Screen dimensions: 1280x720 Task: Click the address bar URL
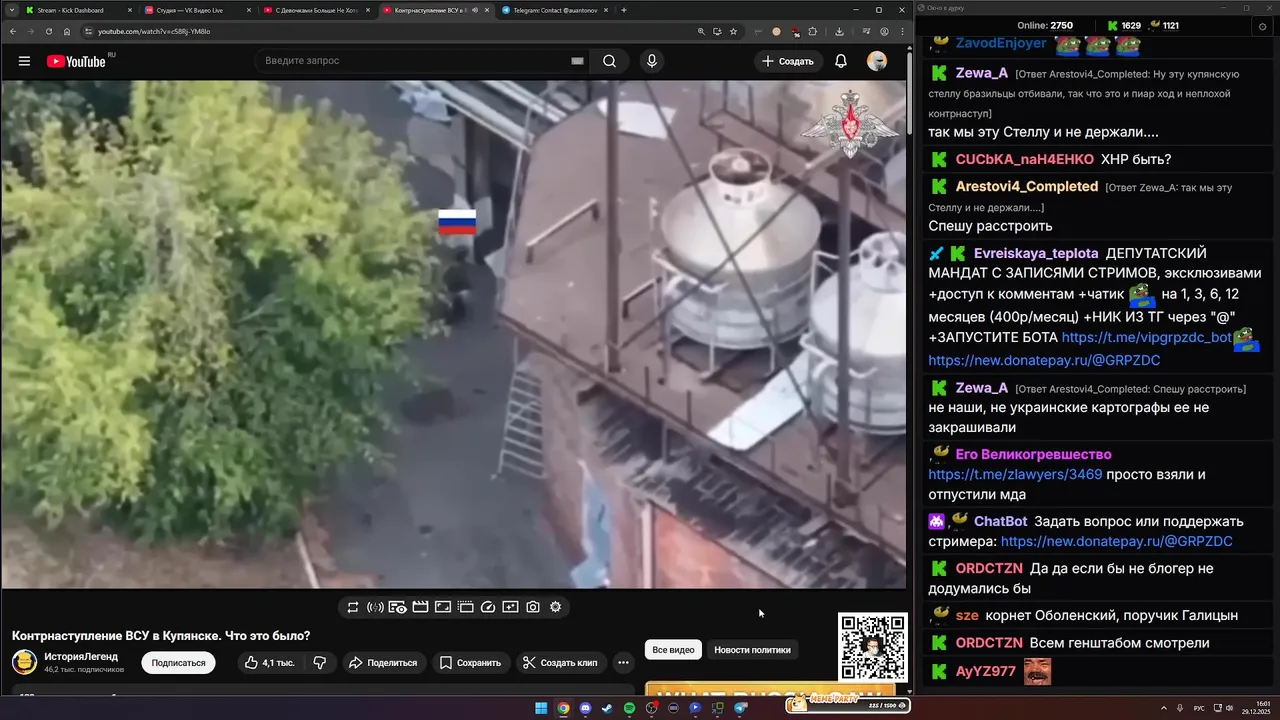pos(154,31)
